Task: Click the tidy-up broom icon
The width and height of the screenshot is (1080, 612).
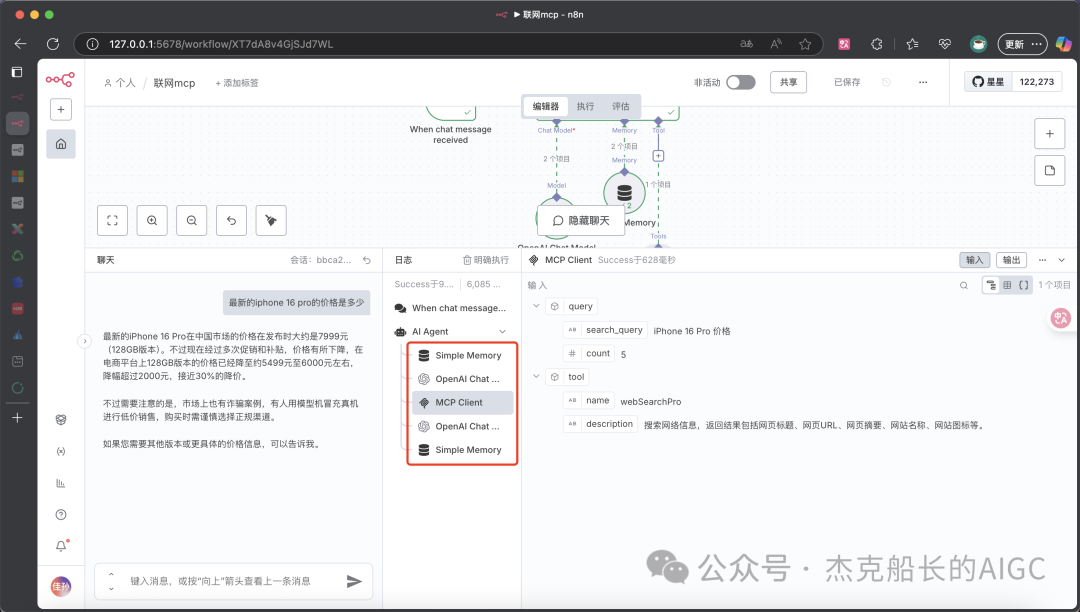Action: (271, 220)
